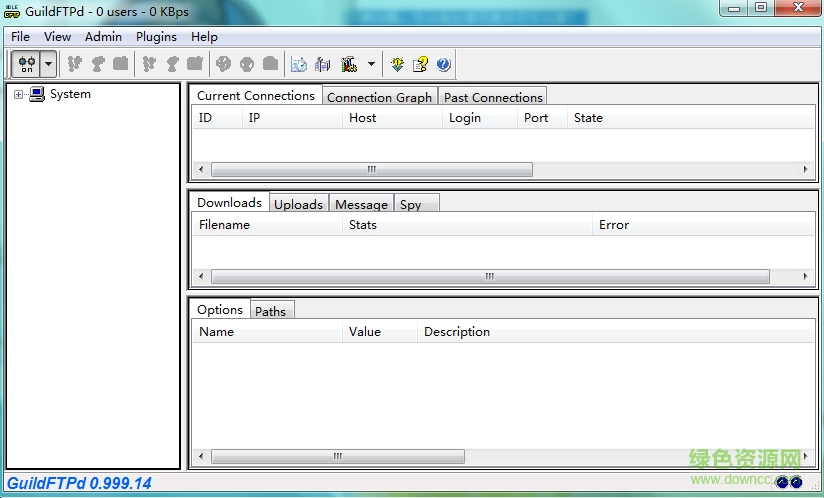The height and width of the screenshot is (498, 824).
Task: Open the Admin menu
Action: [x=103, y=36]
